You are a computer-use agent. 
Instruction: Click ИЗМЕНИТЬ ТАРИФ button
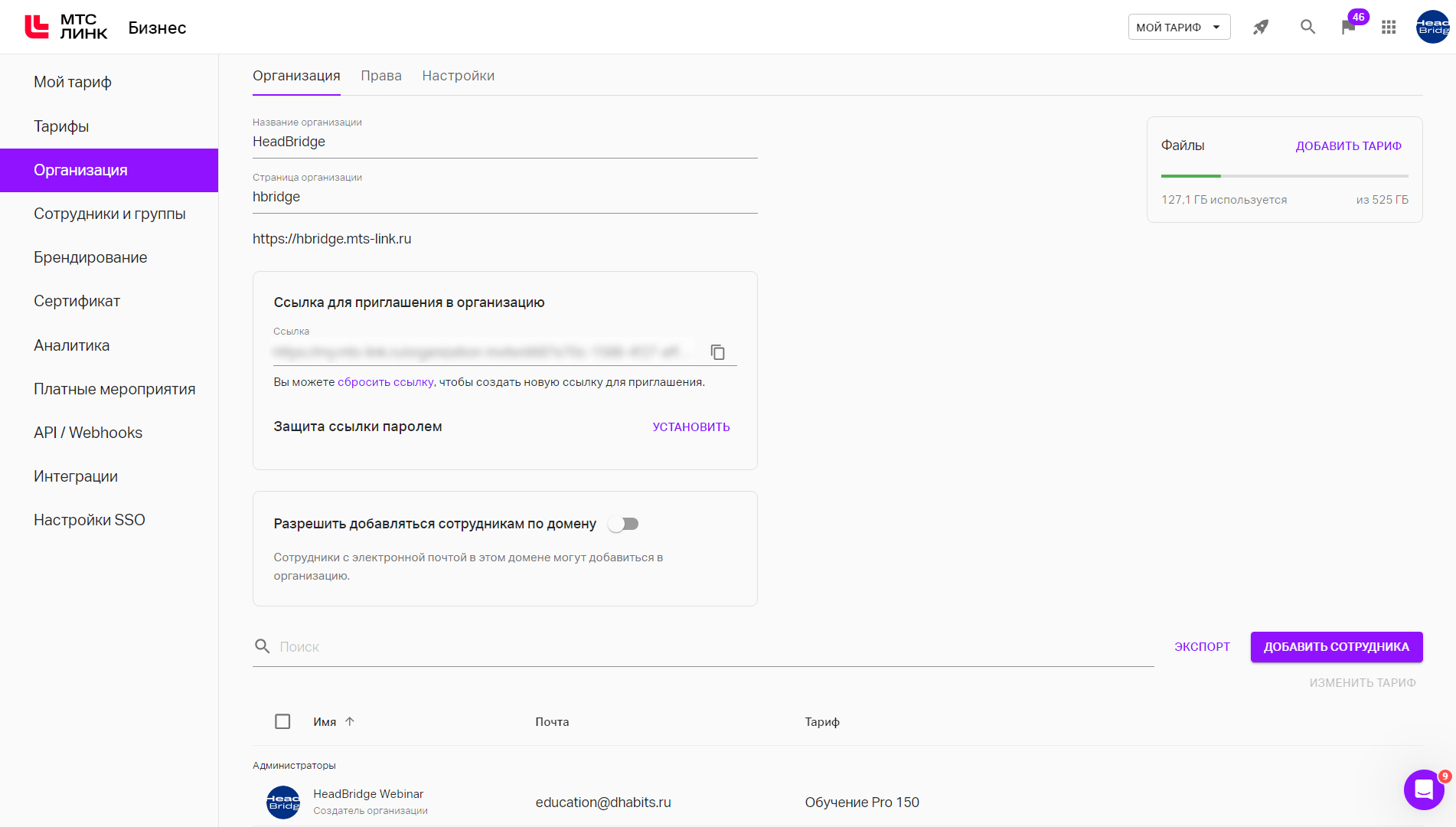pyautogui.click(x=1363, y=682)
